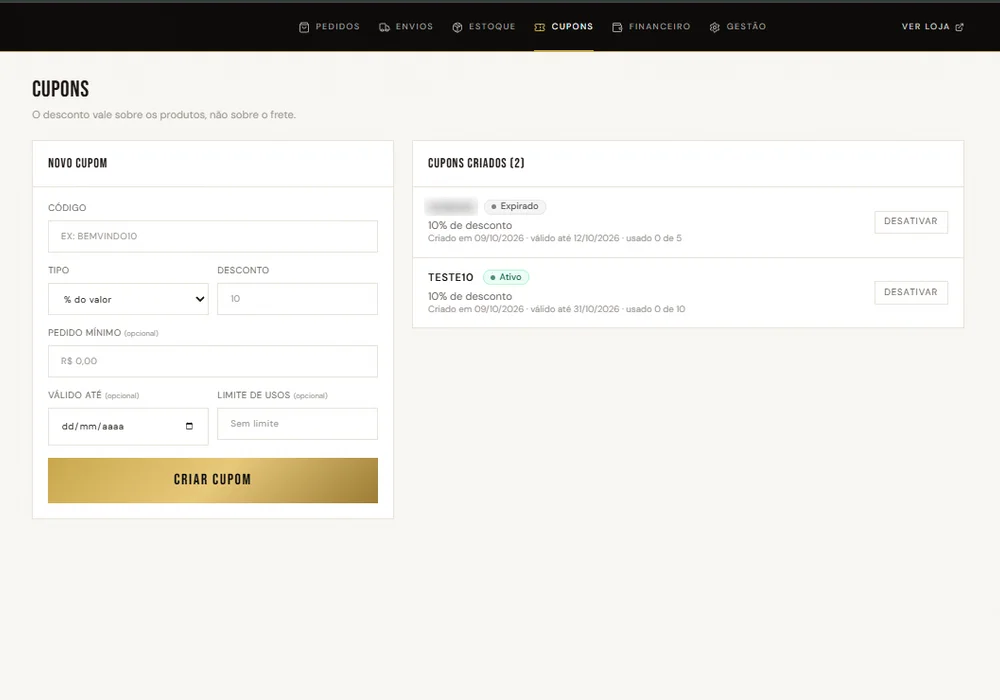Click the Gestão gear icon

coord(715,27)
